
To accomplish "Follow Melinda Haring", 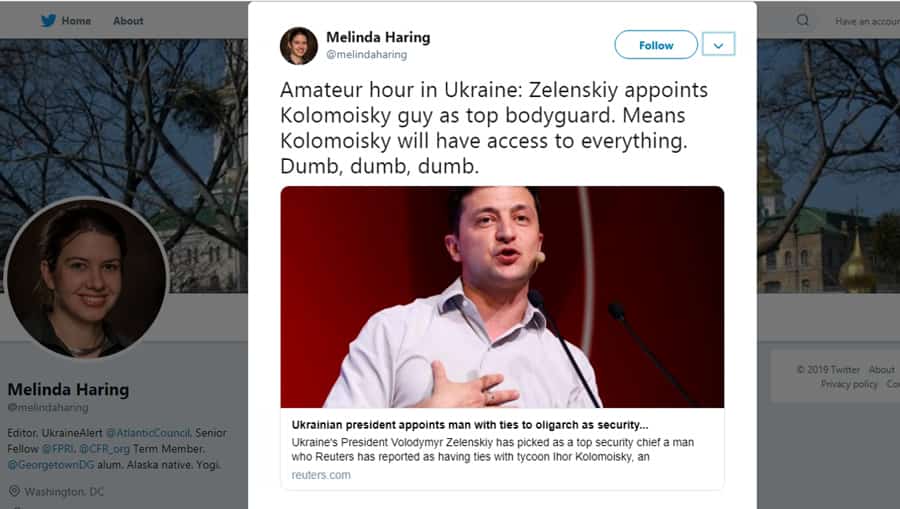I will coord(656,45).
